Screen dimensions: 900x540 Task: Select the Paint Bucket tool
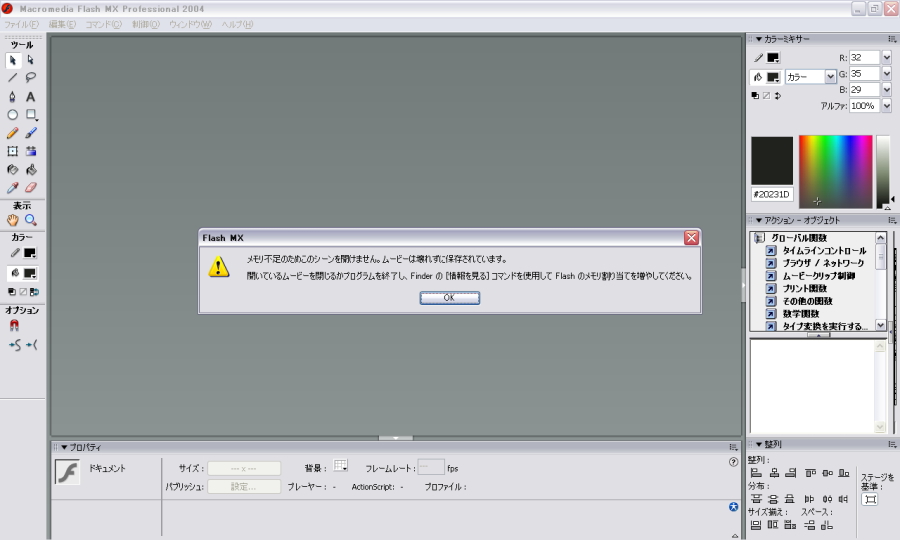(x=30, y=170)
